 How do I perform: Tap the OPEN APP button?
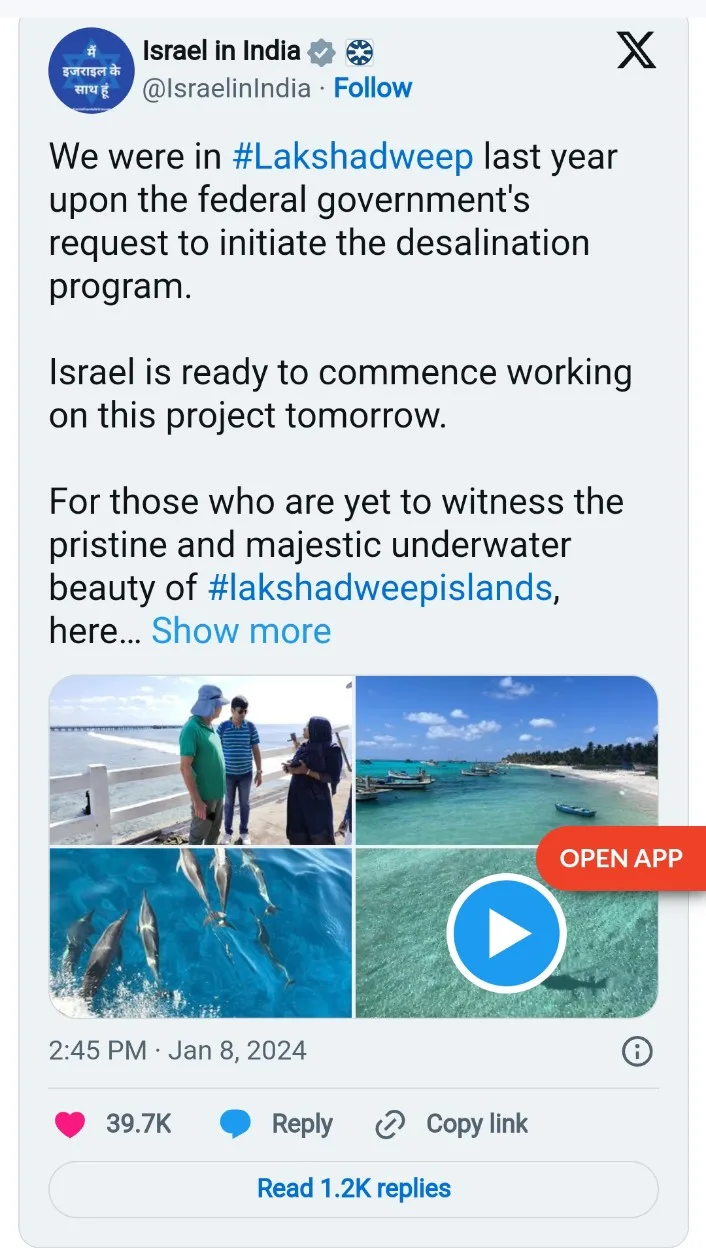(x=621, y=858)
